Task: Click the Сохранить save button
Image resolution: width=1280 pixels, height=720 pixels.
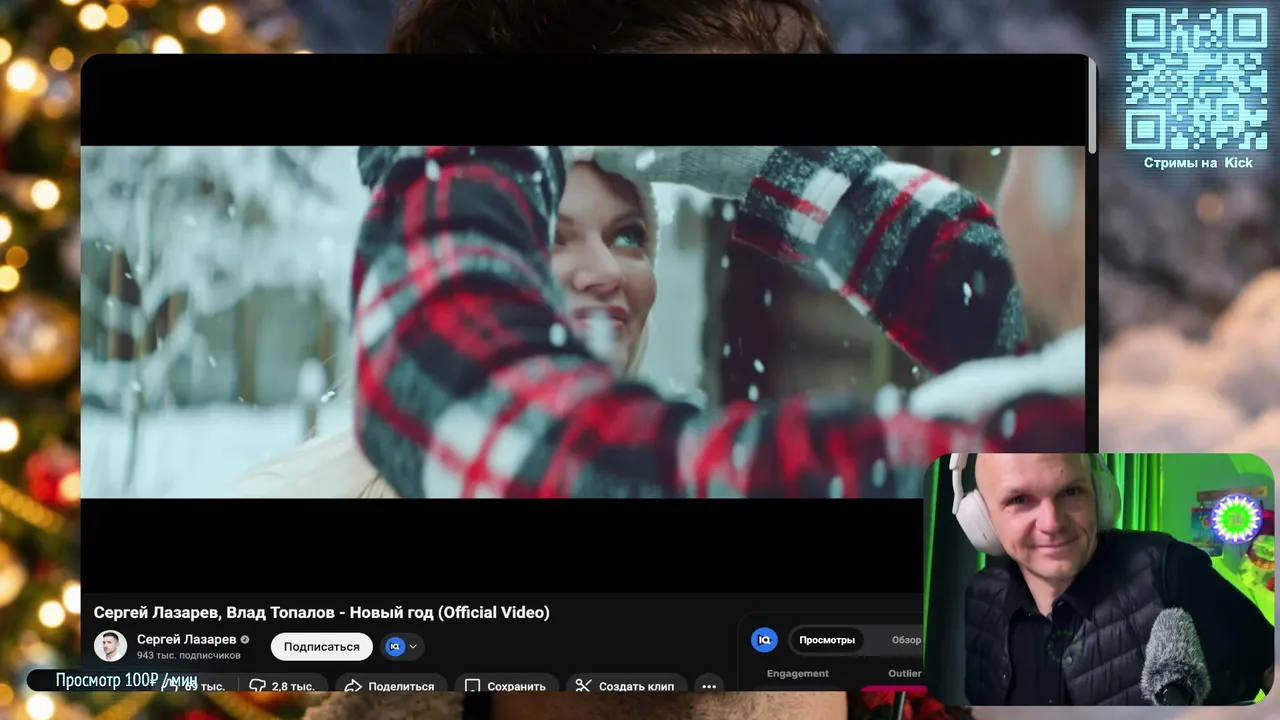Action: pos(506,685)
